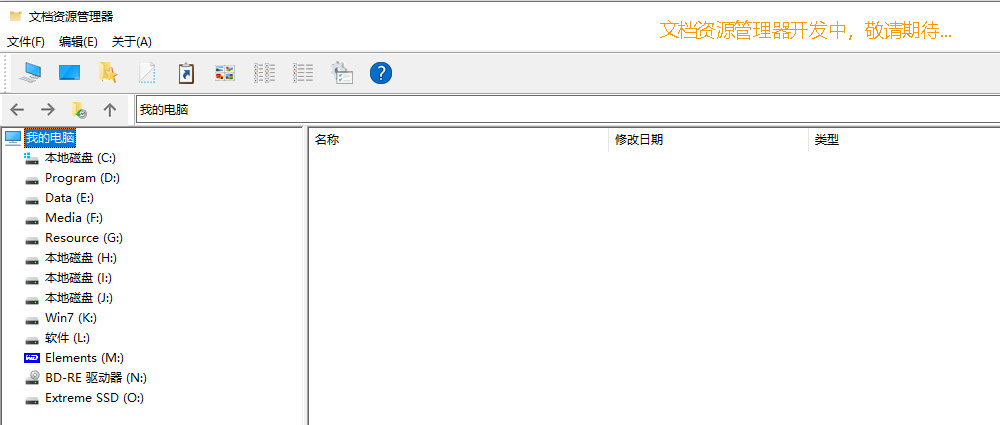The height and width of the screenshot is (425, 1000).
Task: Go up one level with up arrow
Action: (x=110, y=110)
